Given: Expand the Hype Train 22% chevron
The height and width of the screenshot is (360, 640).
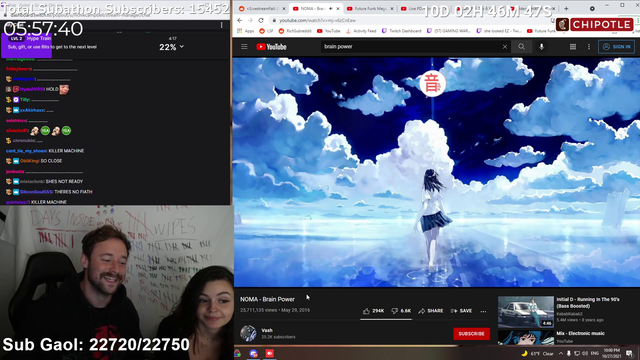Looking at the screenshot, I should click(x=182, y=47).
